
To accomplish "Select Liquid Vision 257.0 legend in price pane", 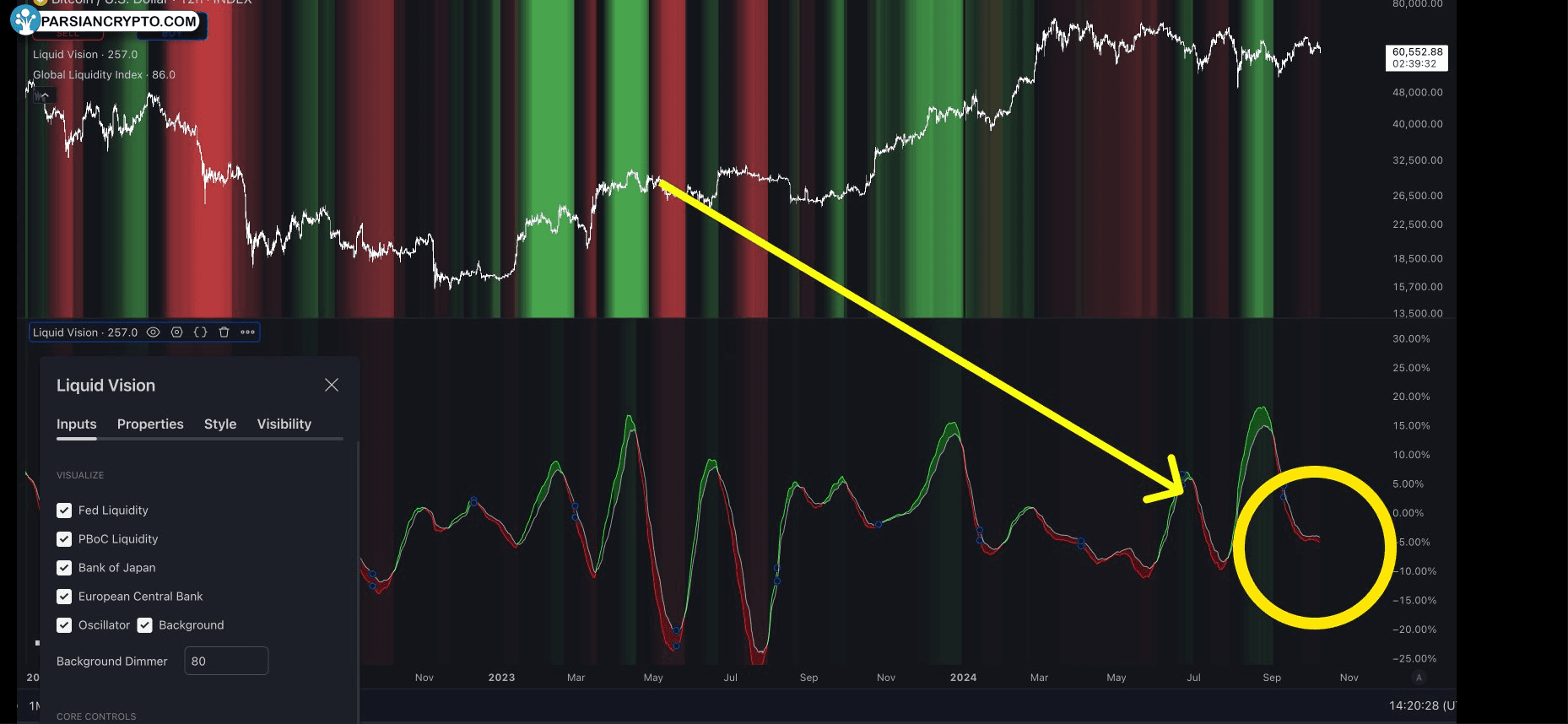I will click(x=85, y=54).
